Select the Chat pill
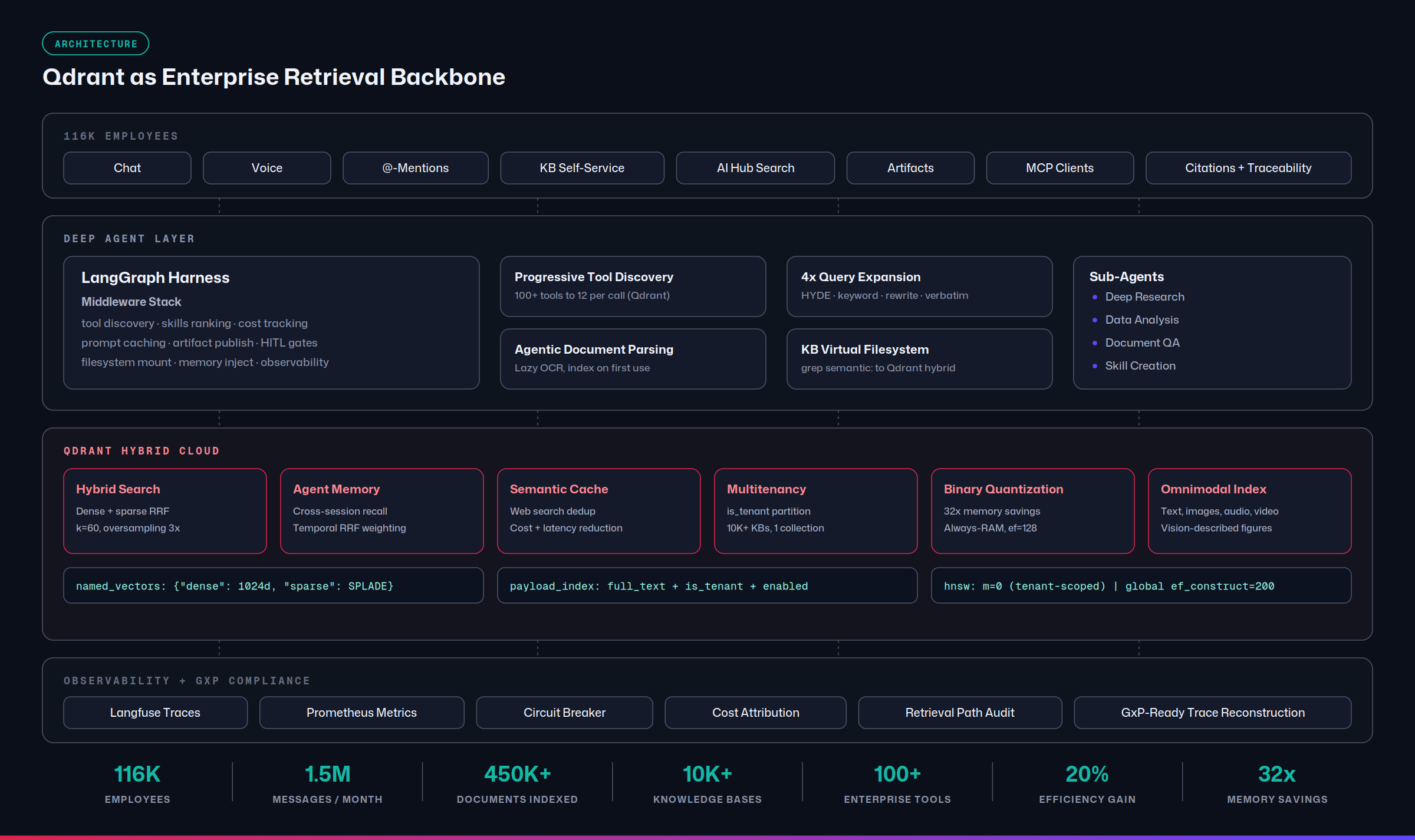The image size is (1415, 840). (x=127, y=168)
